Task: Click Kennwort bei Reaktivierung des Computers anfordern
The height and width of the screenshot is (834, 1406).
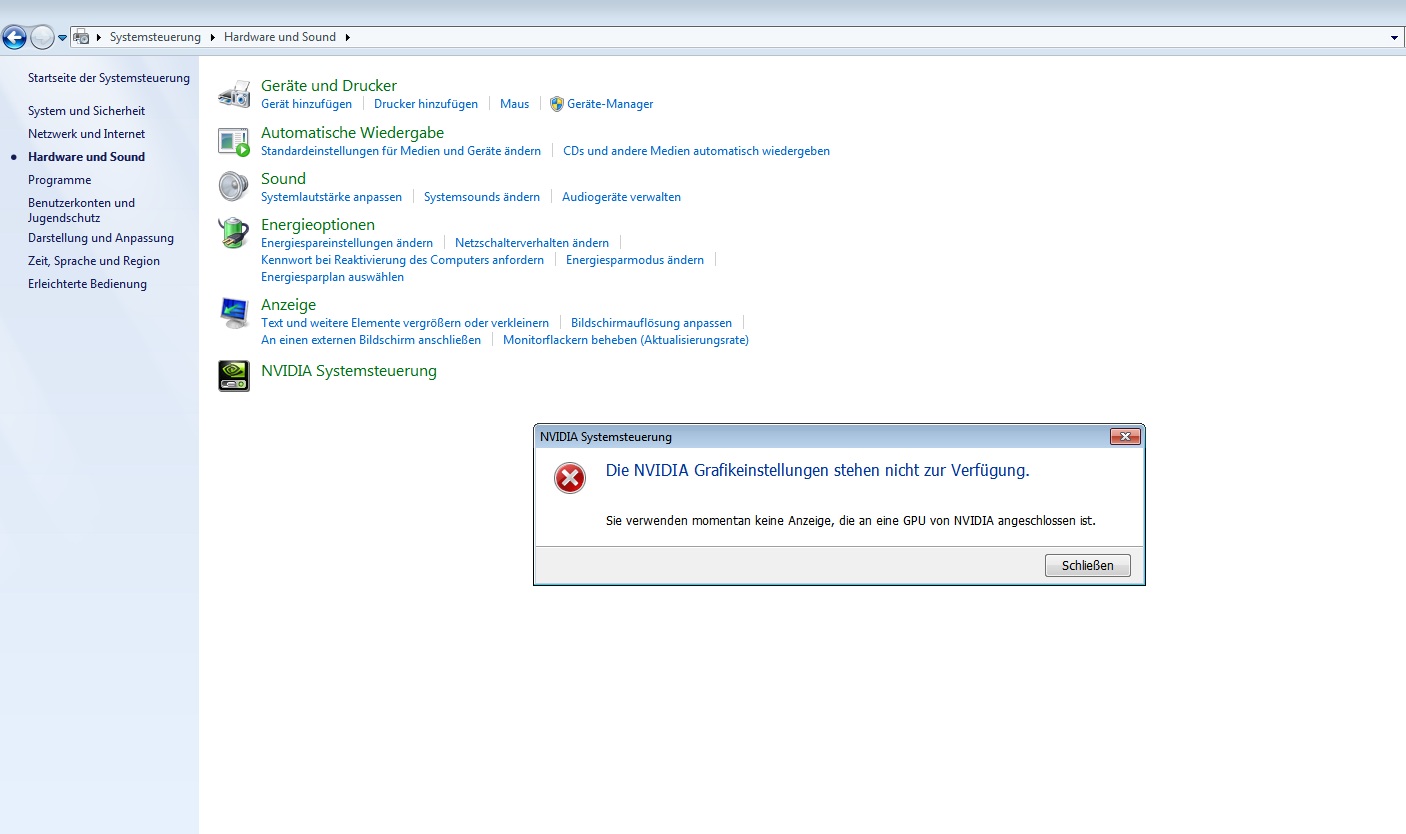Action: pyautogui.click(x=402, y=260)
